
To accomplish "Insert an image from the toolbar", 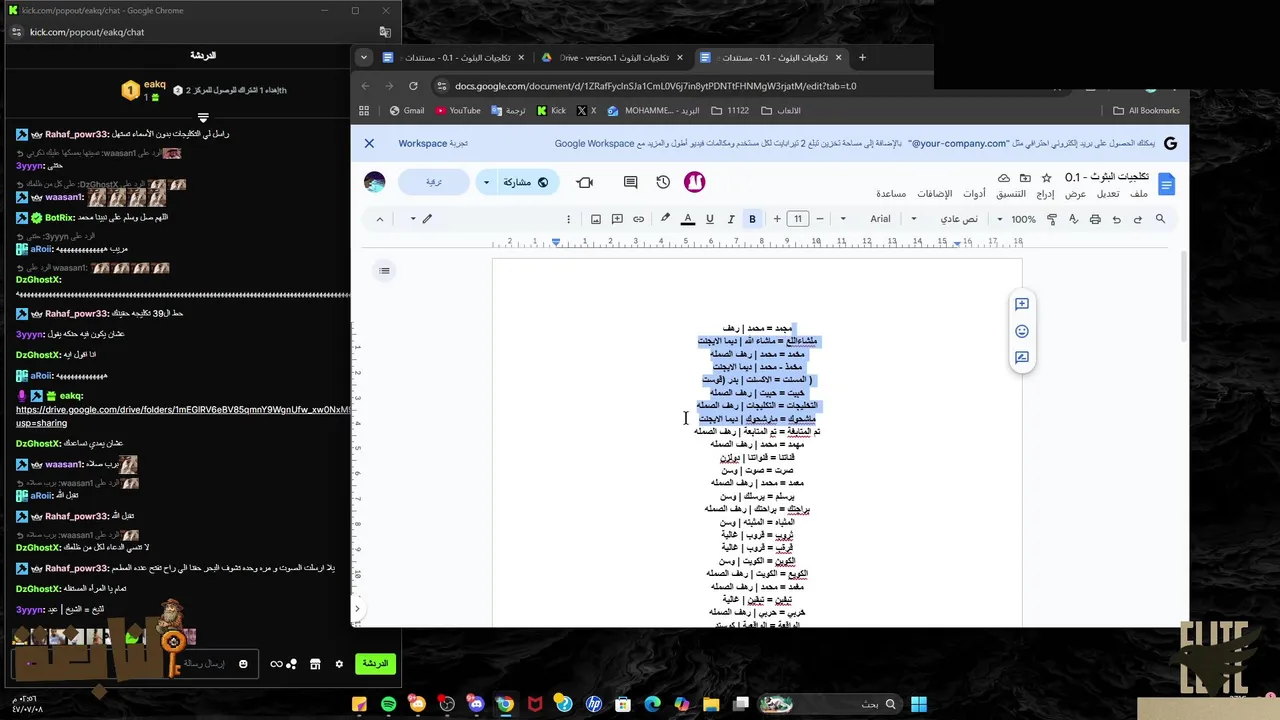I will click(596, 219).
